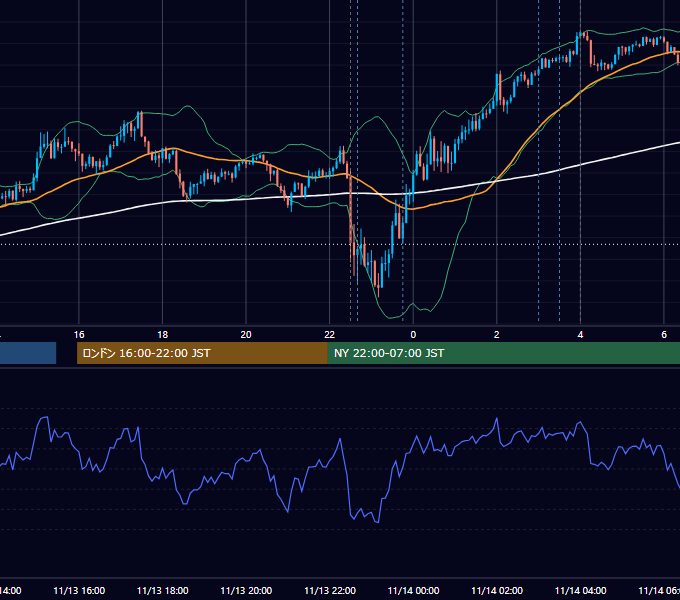
Task: Click the upper axis hour label 0
Action: pos(413,335)
